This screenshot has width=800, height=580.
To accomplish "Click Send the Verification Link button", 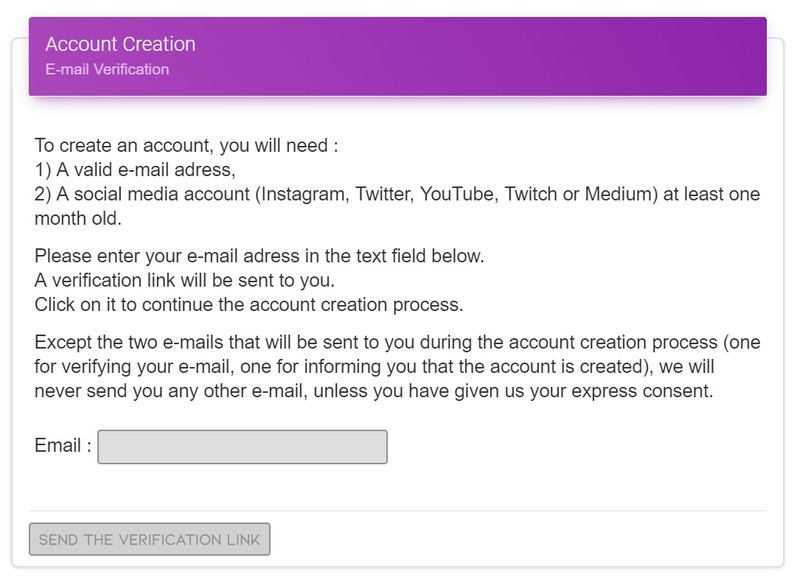I will [x=149, y=539].
